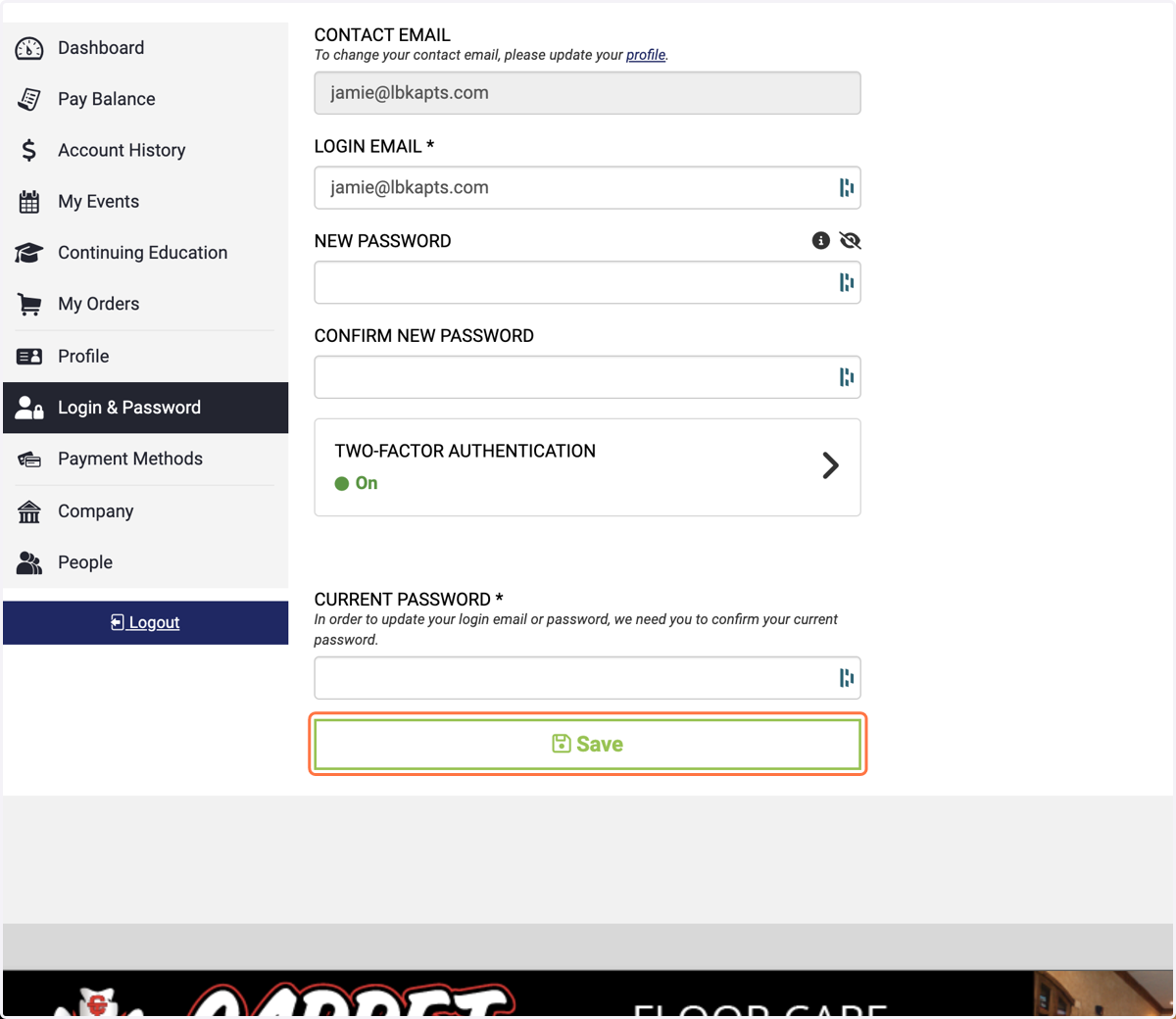Click the Carpet floor care banner ad
Screen dimensions: 1176x1019
588,995
